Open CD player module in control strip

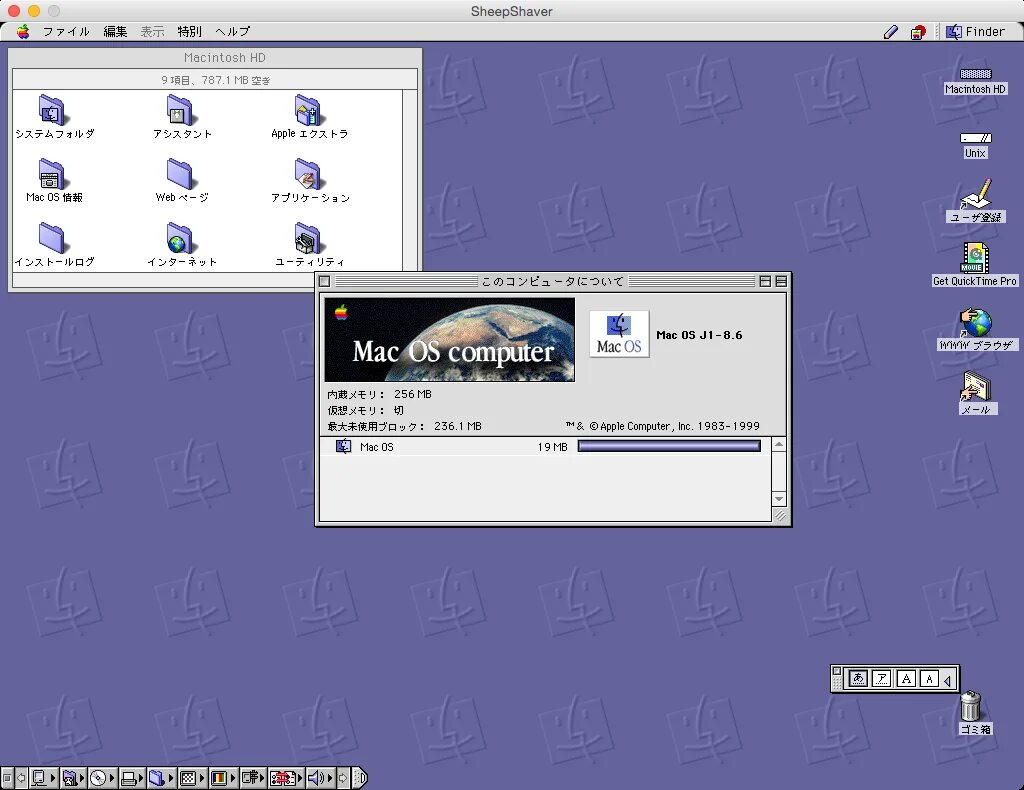coord(103,778)
